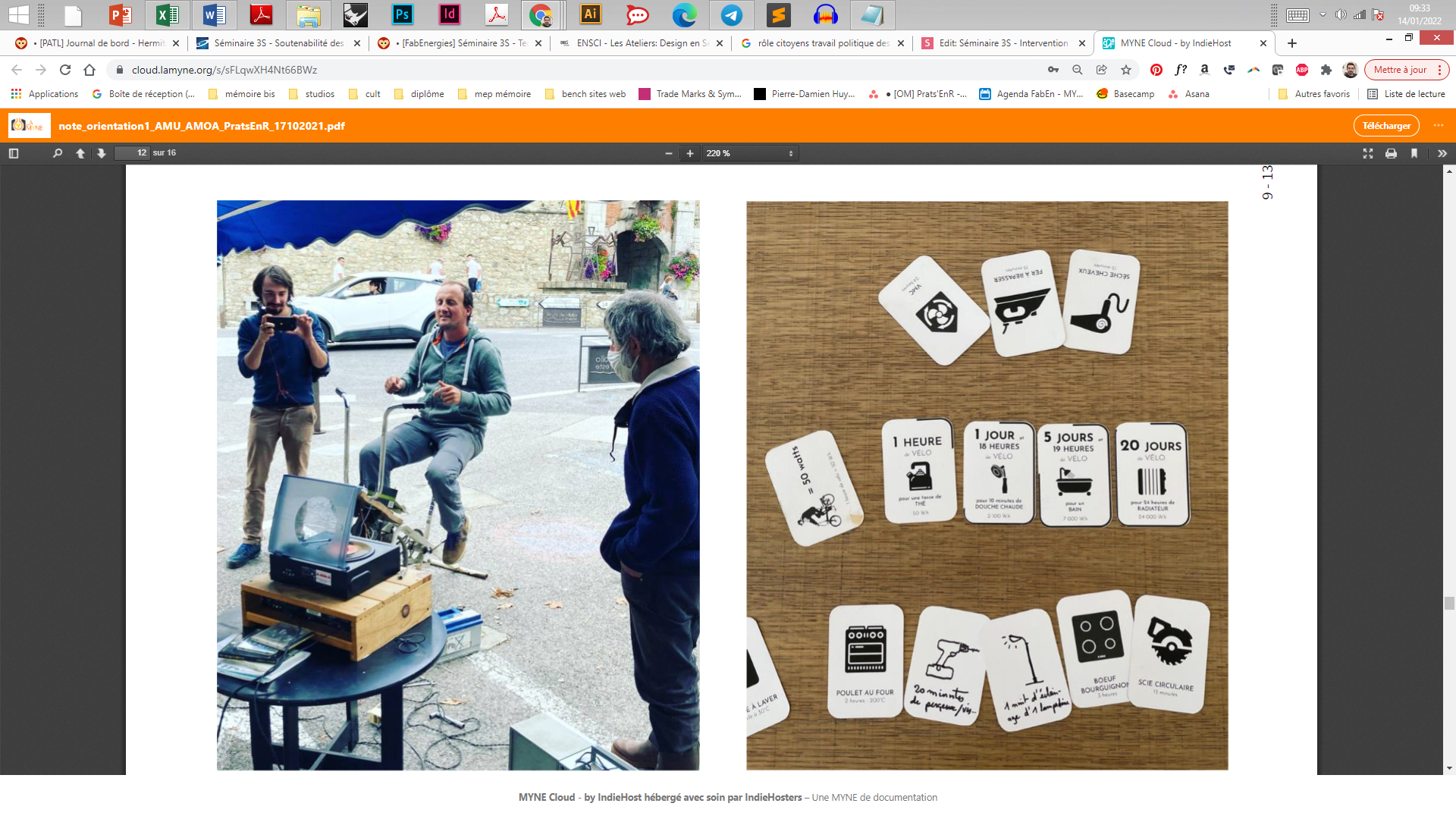Screen dimensions: 1456x819
Task: Switch to the Edit Séminaire 3S tab
Action: pos(1002,43)
